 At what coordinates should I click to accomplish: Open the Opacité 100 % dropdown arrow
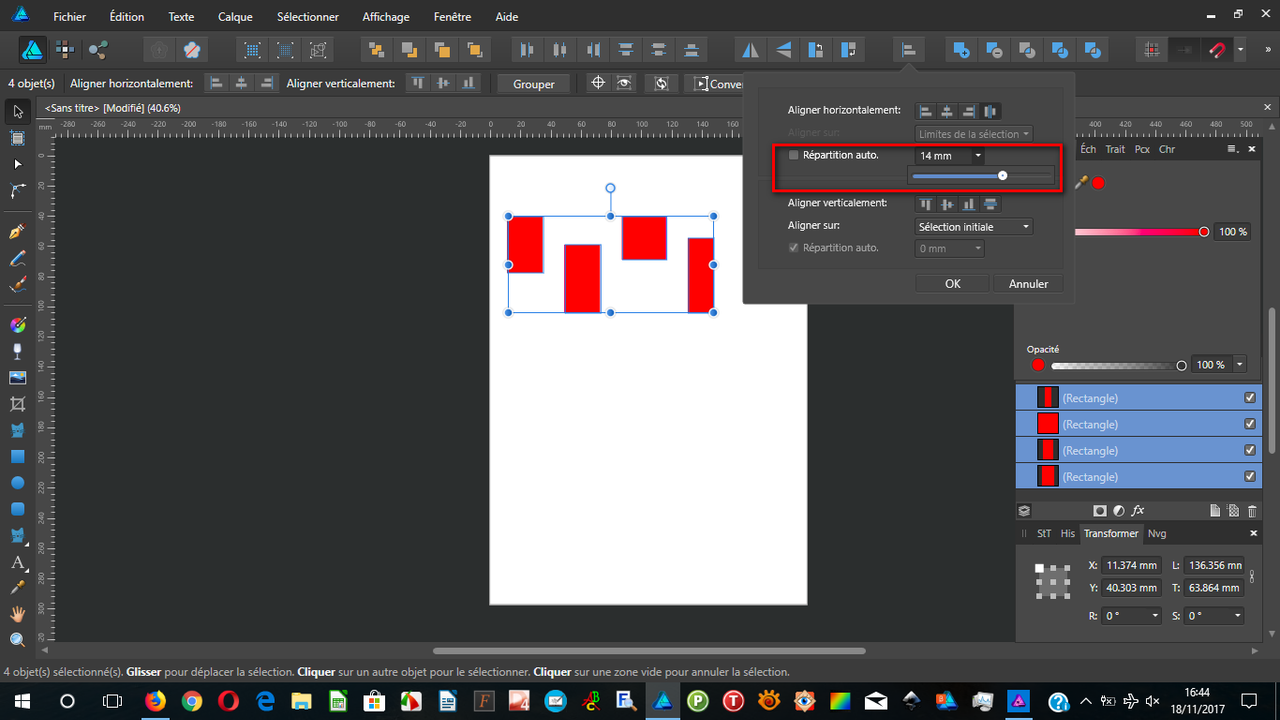(1240, 365)
